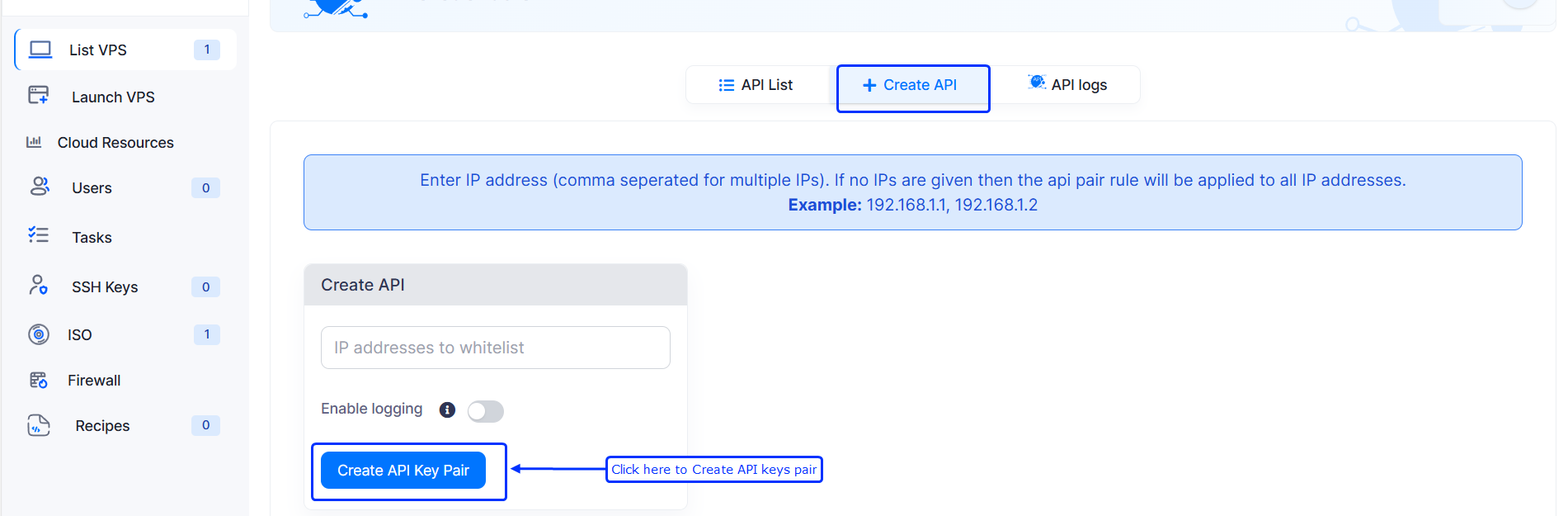
Task: Click the Enable logging info icon
Action: pos(447,410)
